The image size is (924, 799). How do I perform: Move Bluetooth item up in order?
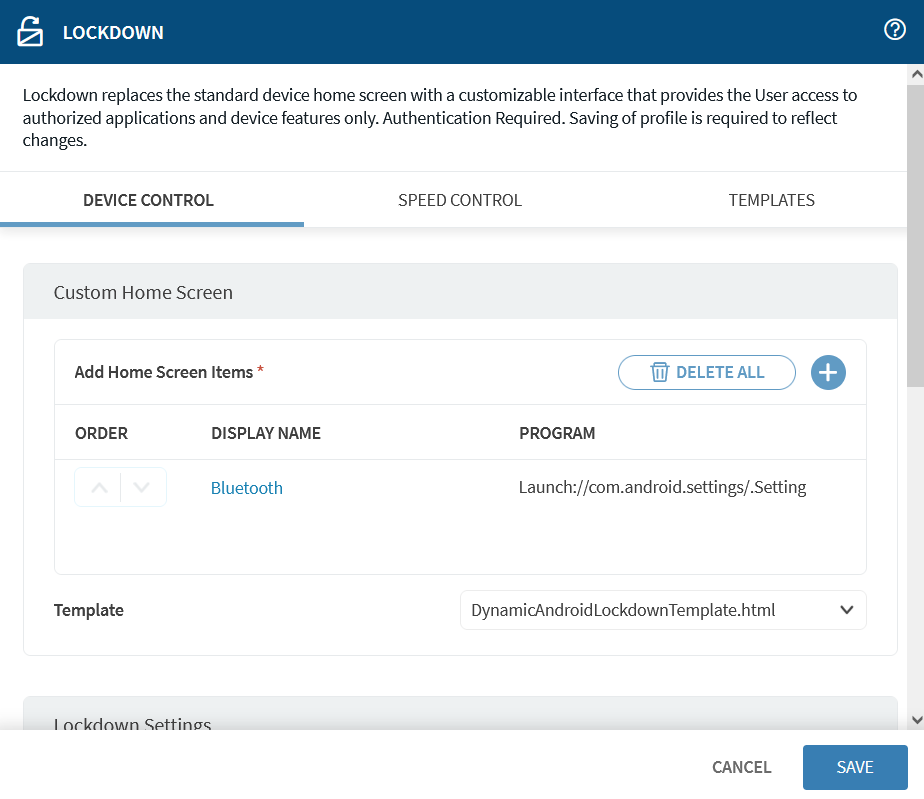(x=99, y=488)
